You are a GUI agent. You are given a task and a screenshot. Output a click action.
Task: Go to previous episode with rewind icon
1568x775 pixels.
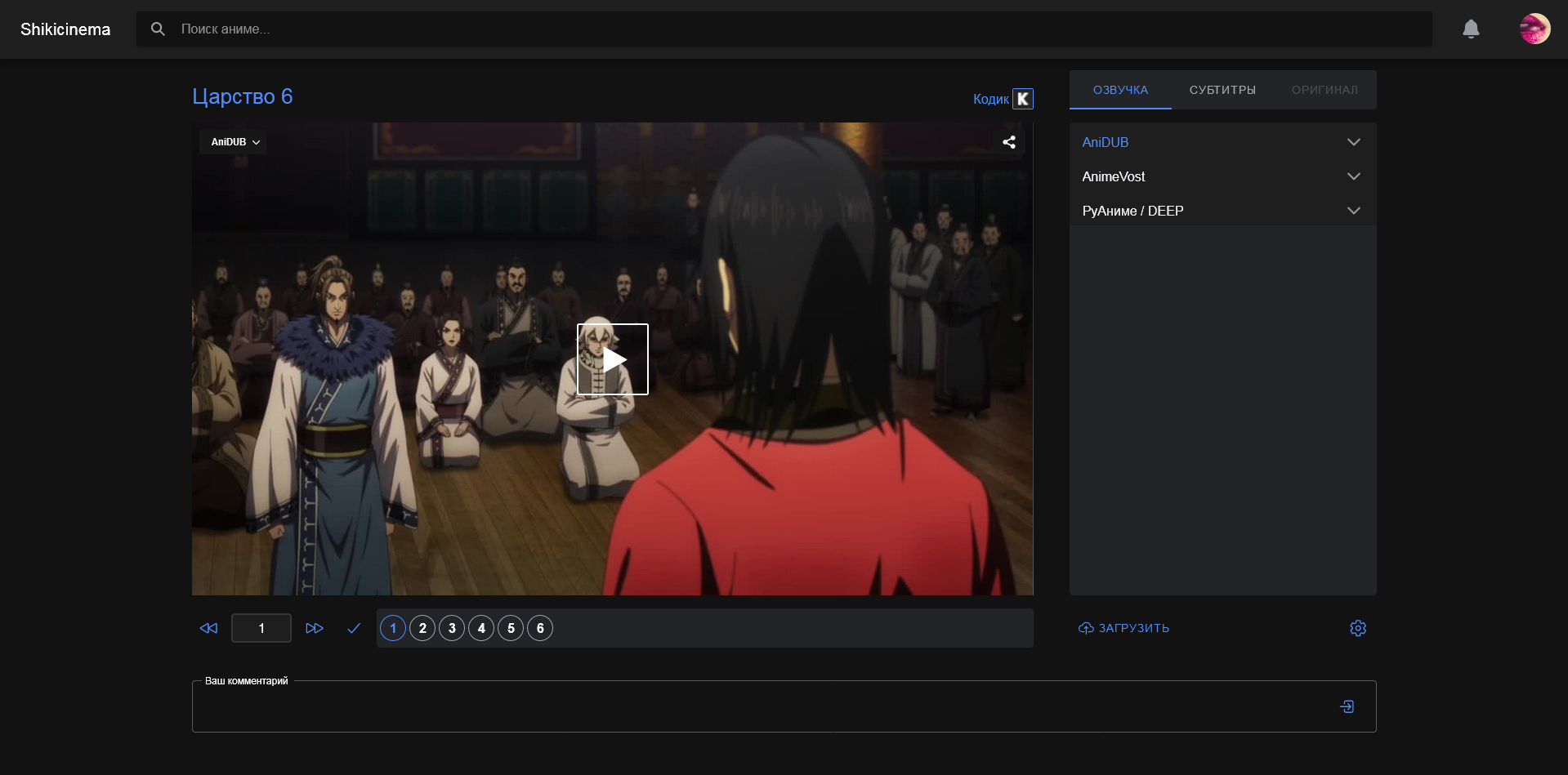[x=208, y=628]
